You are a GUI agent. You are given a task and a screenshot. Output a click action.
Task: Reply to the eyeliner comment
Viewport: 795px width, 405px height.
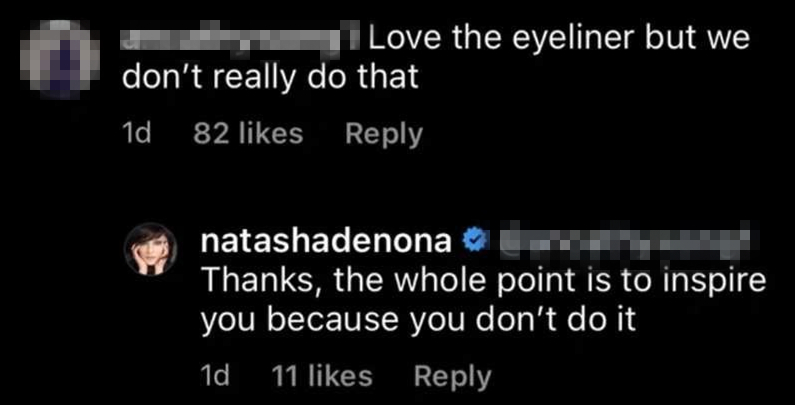(383, 134)
